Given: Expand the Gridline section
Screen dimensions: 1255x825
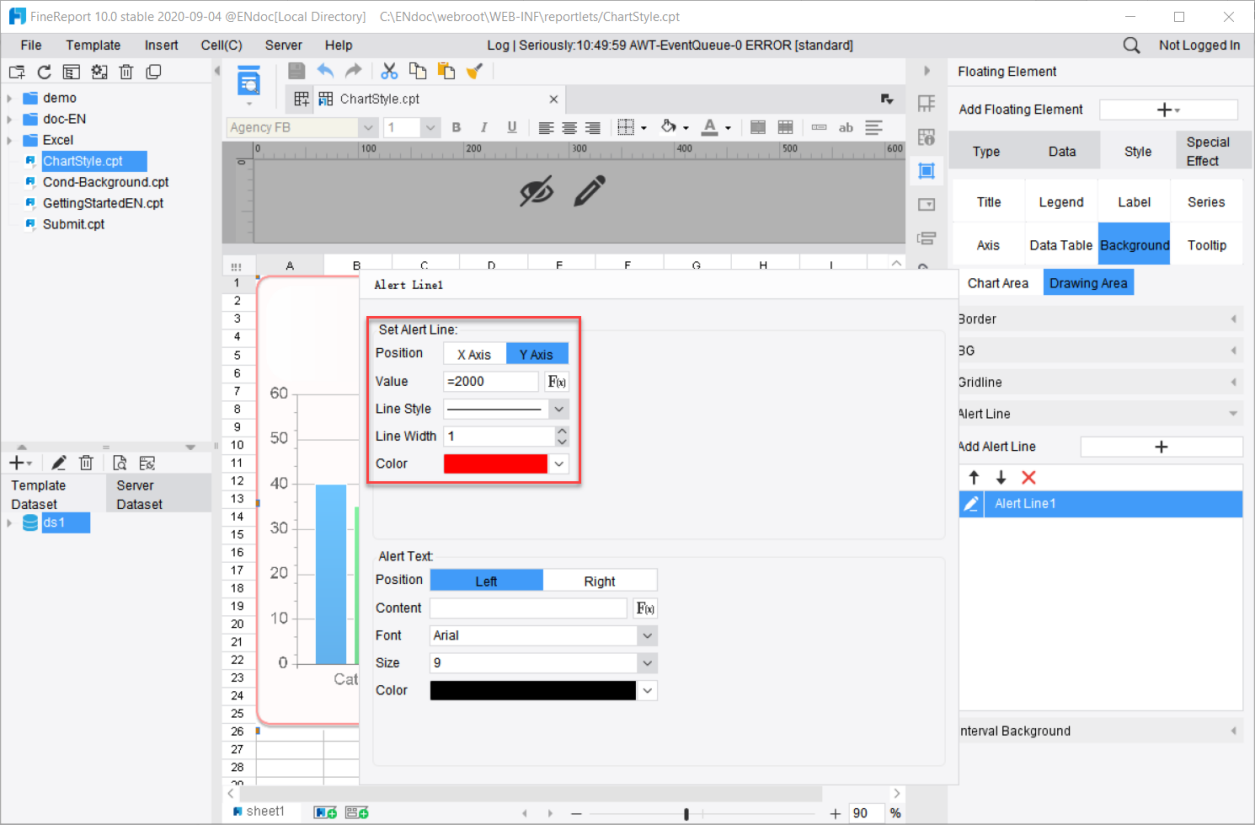Looking at the screenshot, I should [x=1234, y=382].
